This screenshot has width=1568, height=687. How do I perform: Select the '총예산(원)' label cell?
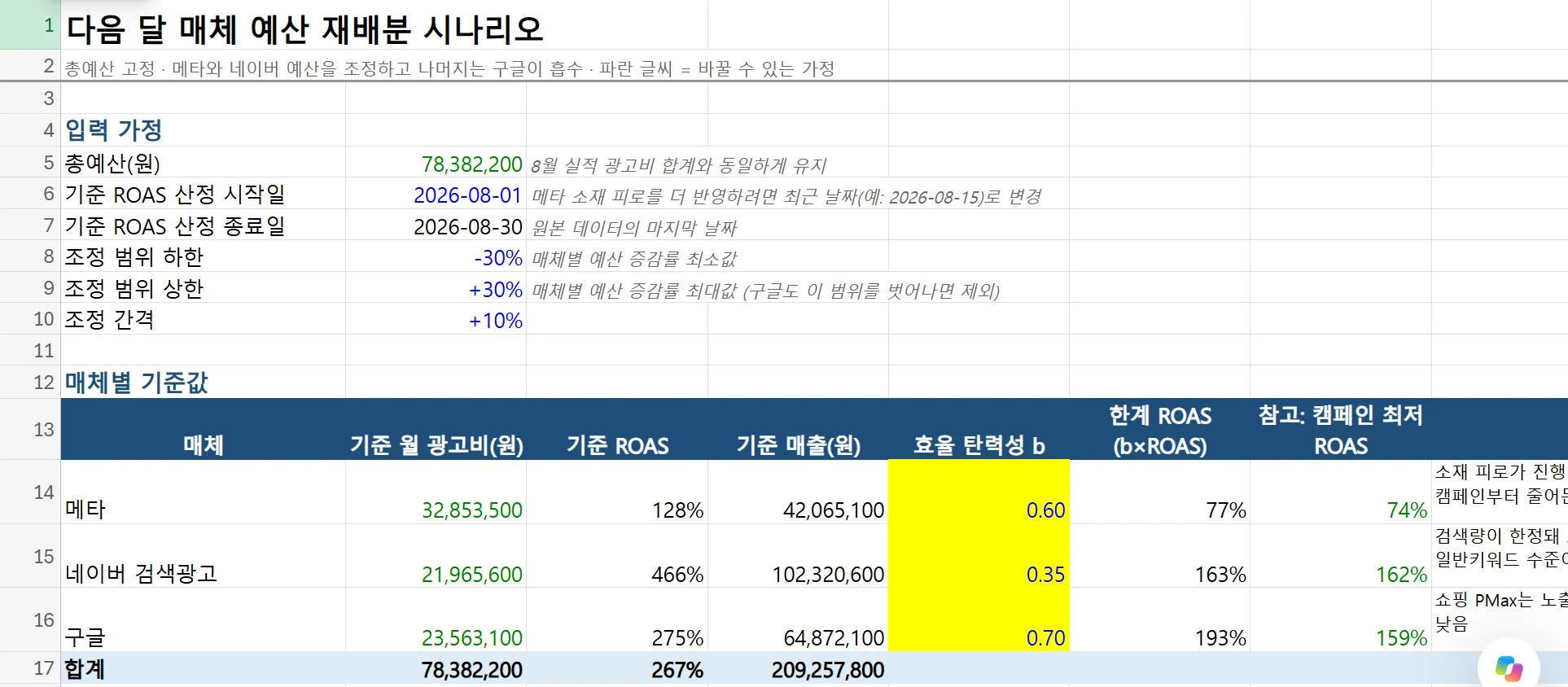[x=112, y=164]
